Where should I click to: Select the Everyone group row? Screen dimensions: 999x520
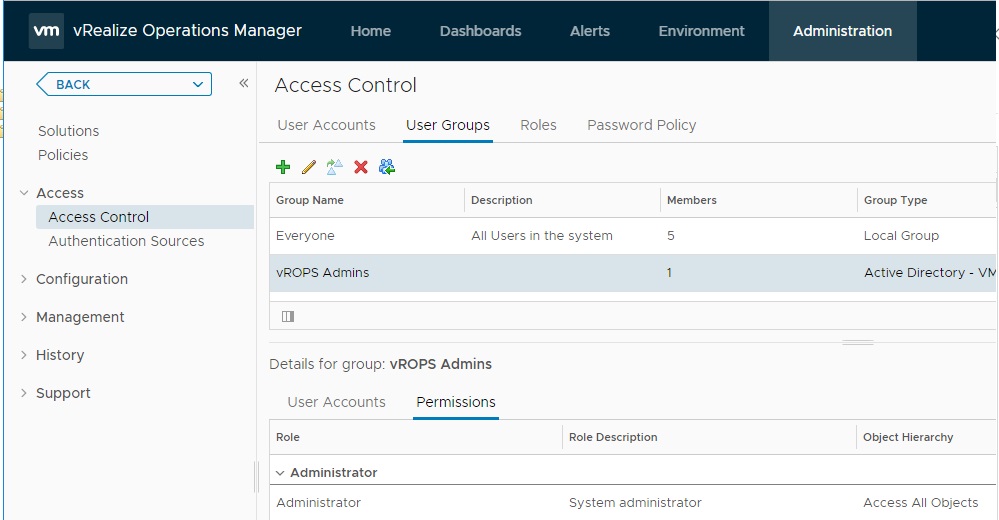pyautogui.click(x=632, y=236)
